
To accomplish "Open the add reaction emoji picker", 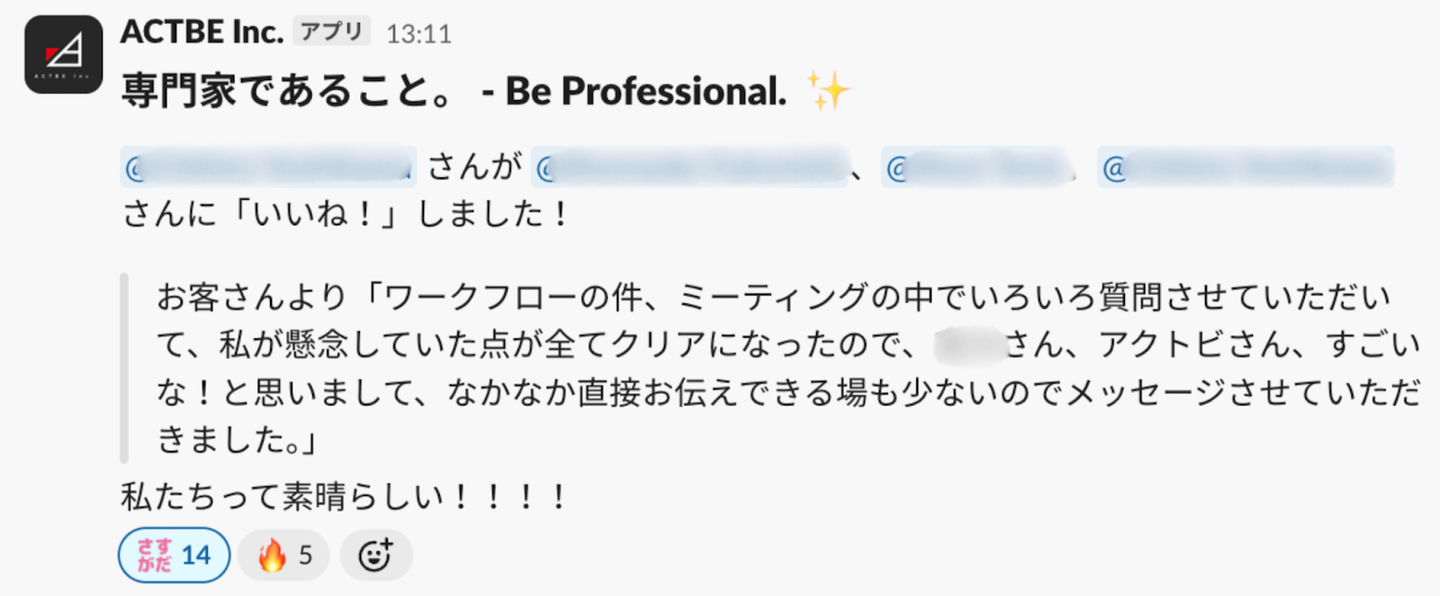I will pyautogui.click(x=376, y=555).
